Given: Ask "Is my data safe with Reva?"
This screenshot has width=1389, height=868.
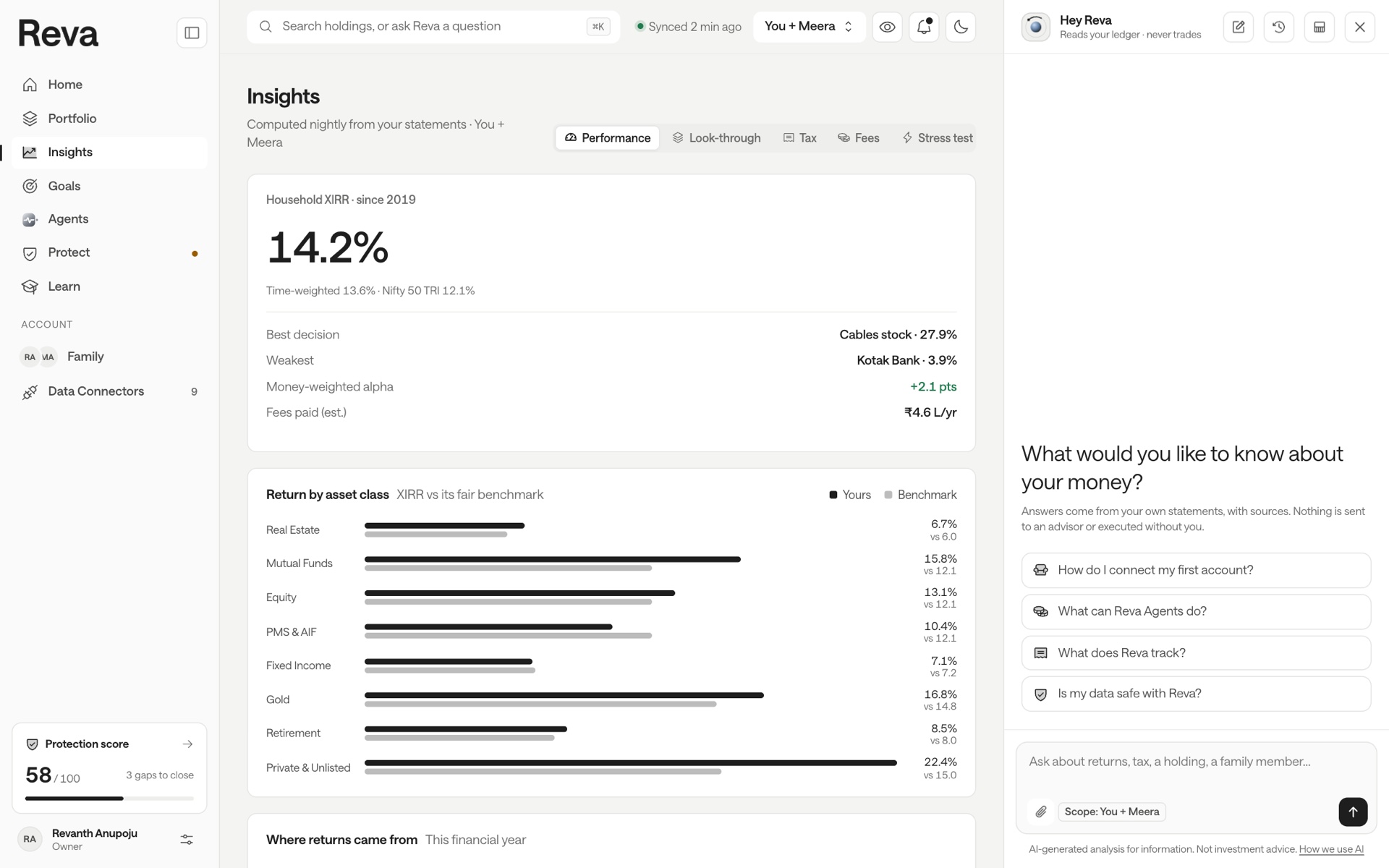Looking at the screenshot, I should pyautogui.click(x=1196, y=694).
